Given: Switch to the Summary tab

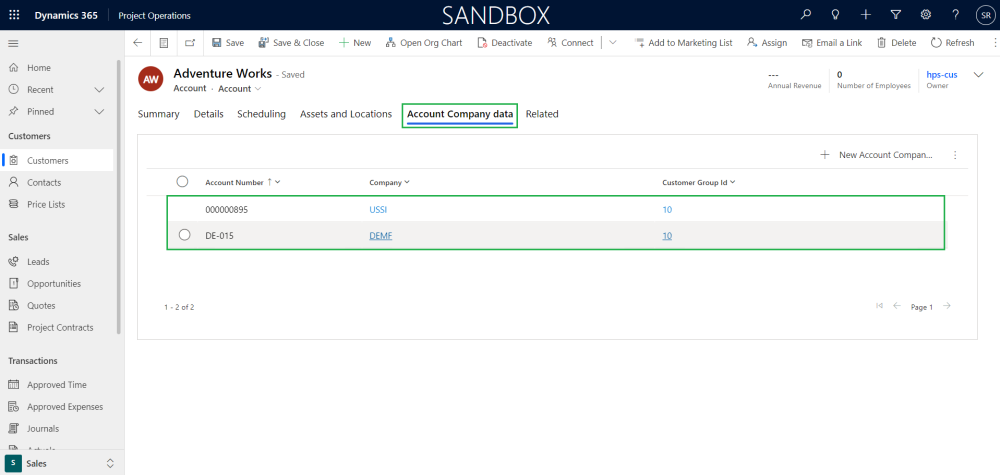Looking at the screenshot, I should click(x=158, y=114).
